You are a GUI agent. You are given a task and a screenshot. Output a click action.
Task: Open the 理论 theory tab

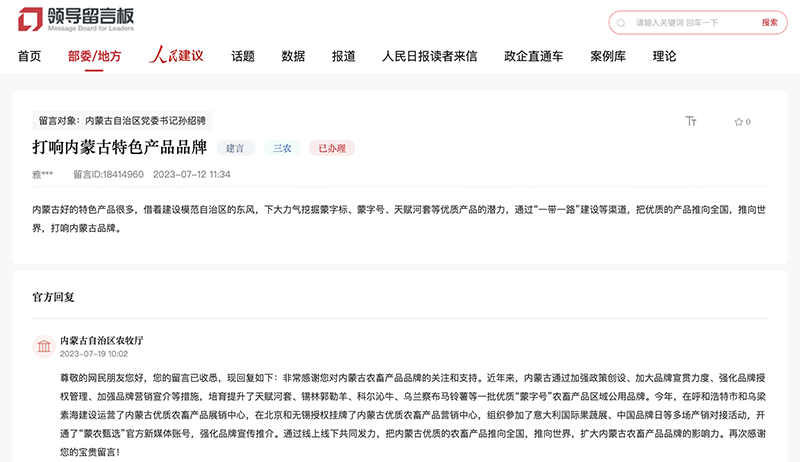pos(664,56)
